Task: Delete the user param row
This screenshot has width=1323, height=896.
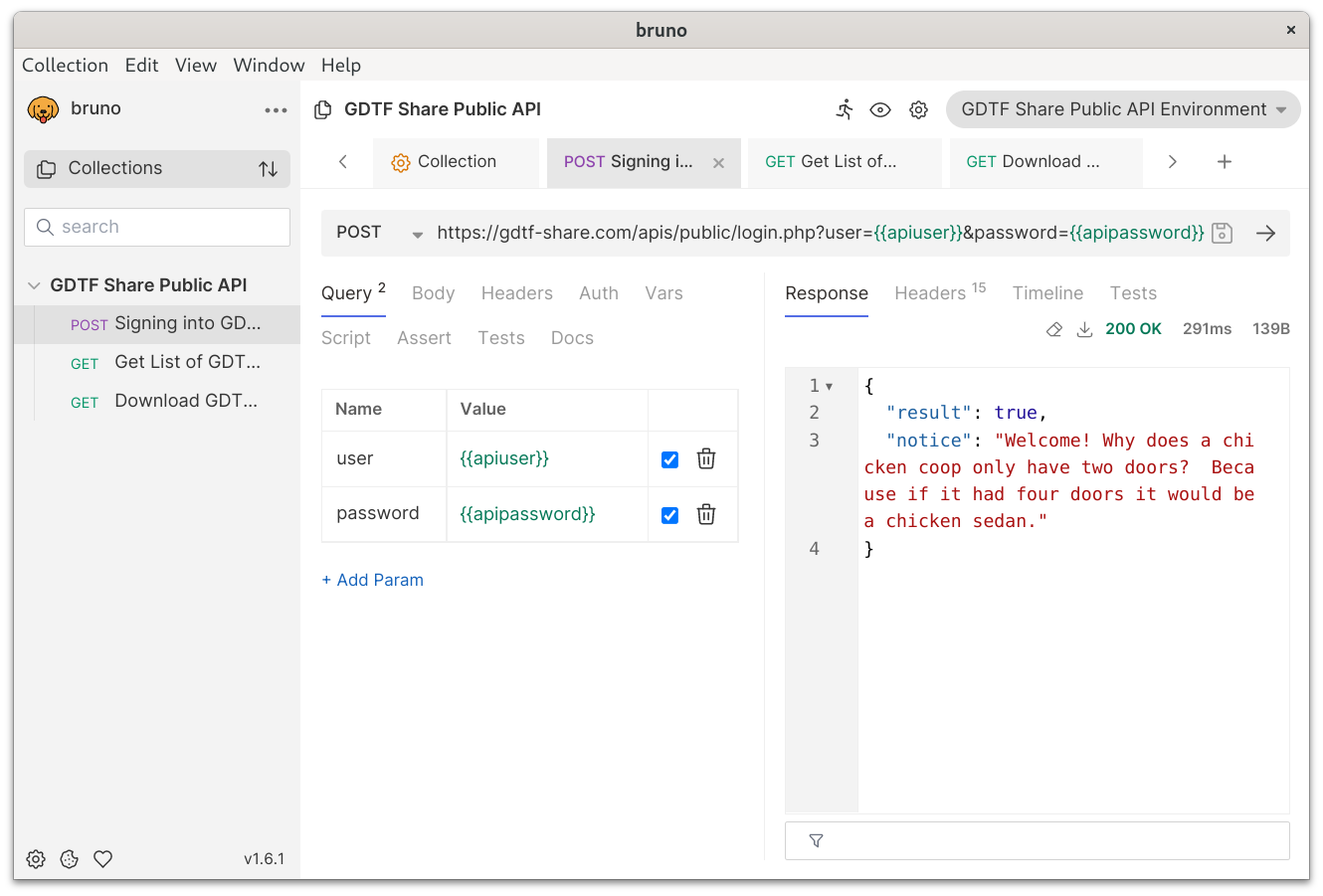Action: (x=706, y=458)
